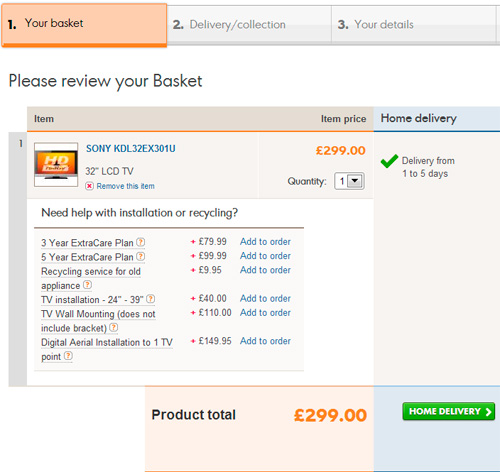
Task: Click the green delivery checkmark icon
Action: (x=389, y=161)
